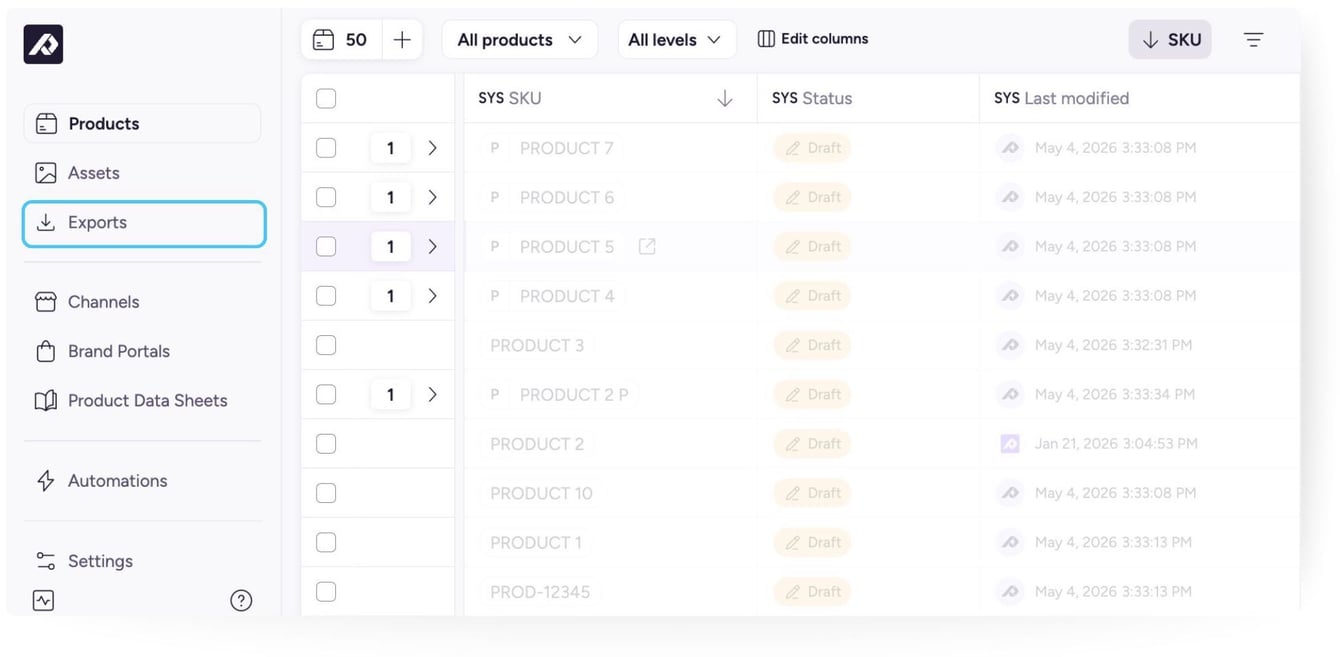Open the filter lines icon
Screen dimensions: 1340x657
[x=1254, y=40]
